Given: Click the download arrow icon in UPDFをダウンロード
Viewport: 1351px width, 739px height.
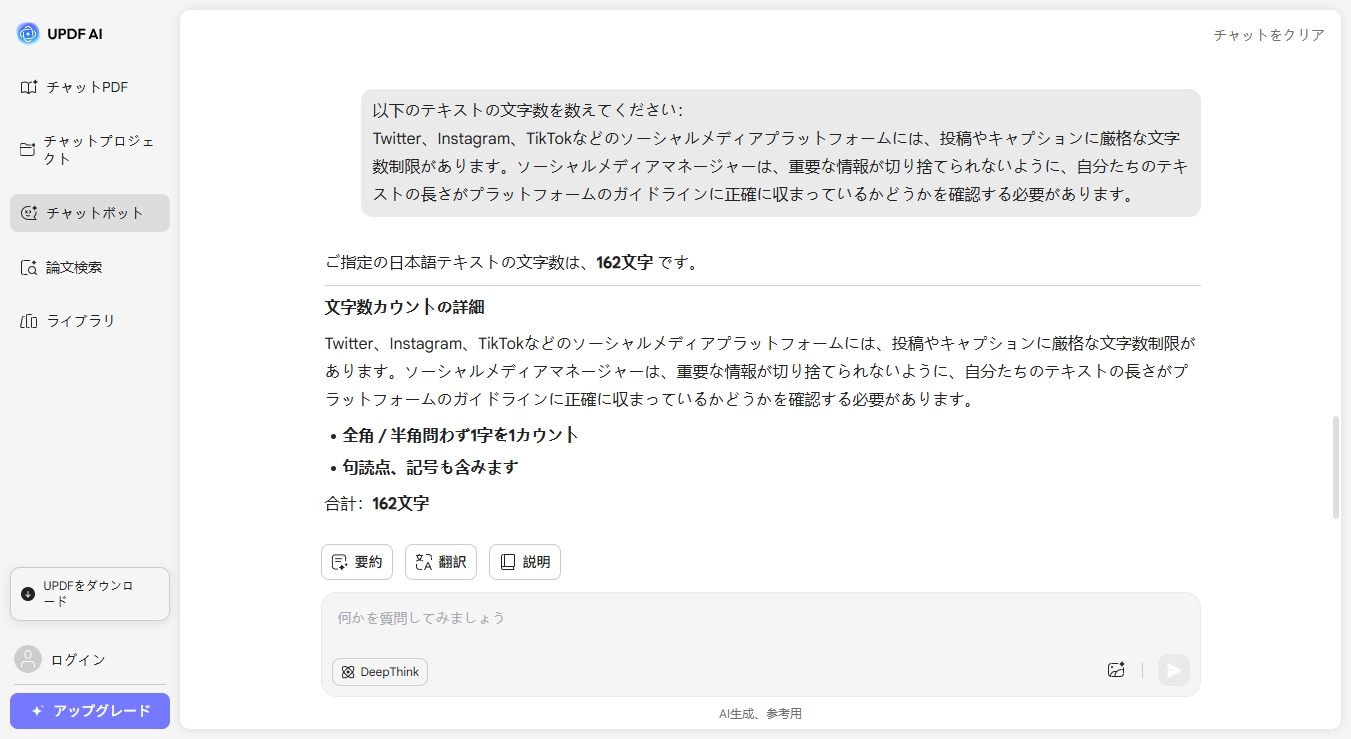Looking at the screenshot, I should coord(28,594).
